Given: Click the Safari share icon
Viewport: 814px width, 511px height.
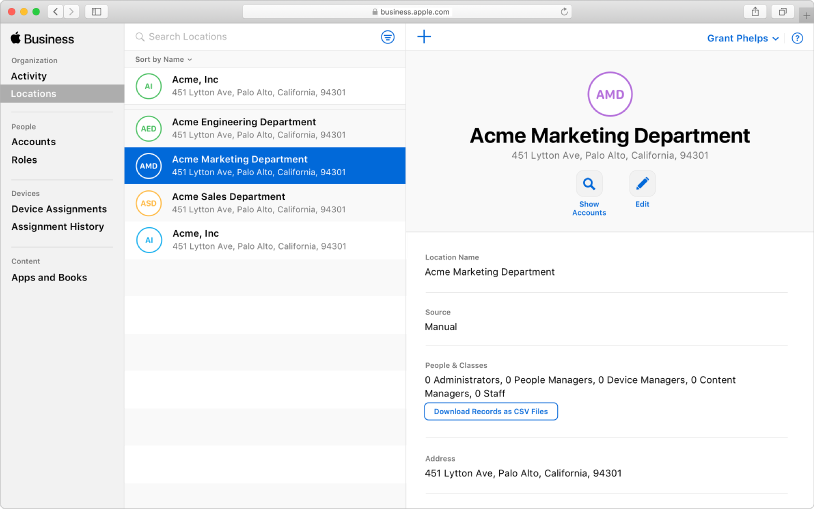Looking at the screenshot, I should [x=755, y=11].
